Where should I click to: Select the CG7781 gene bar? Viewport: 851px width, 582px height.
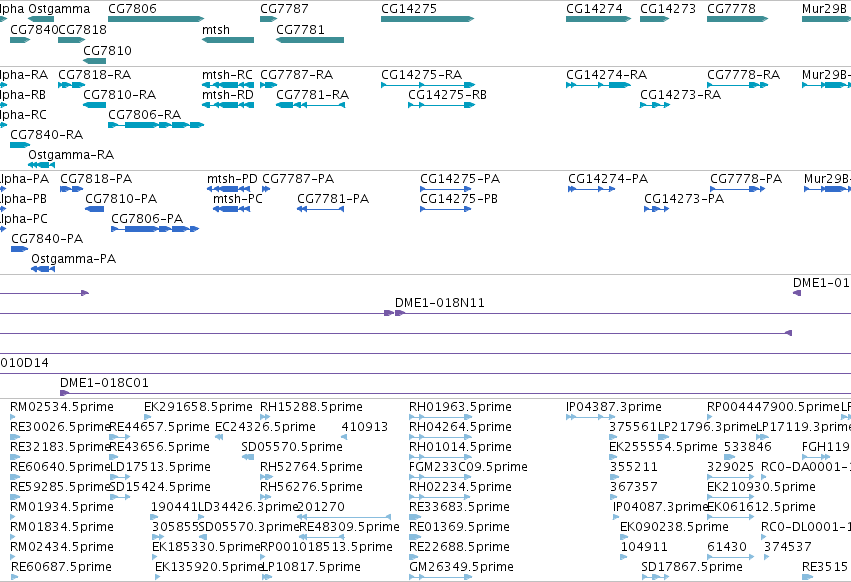(310, 40)
